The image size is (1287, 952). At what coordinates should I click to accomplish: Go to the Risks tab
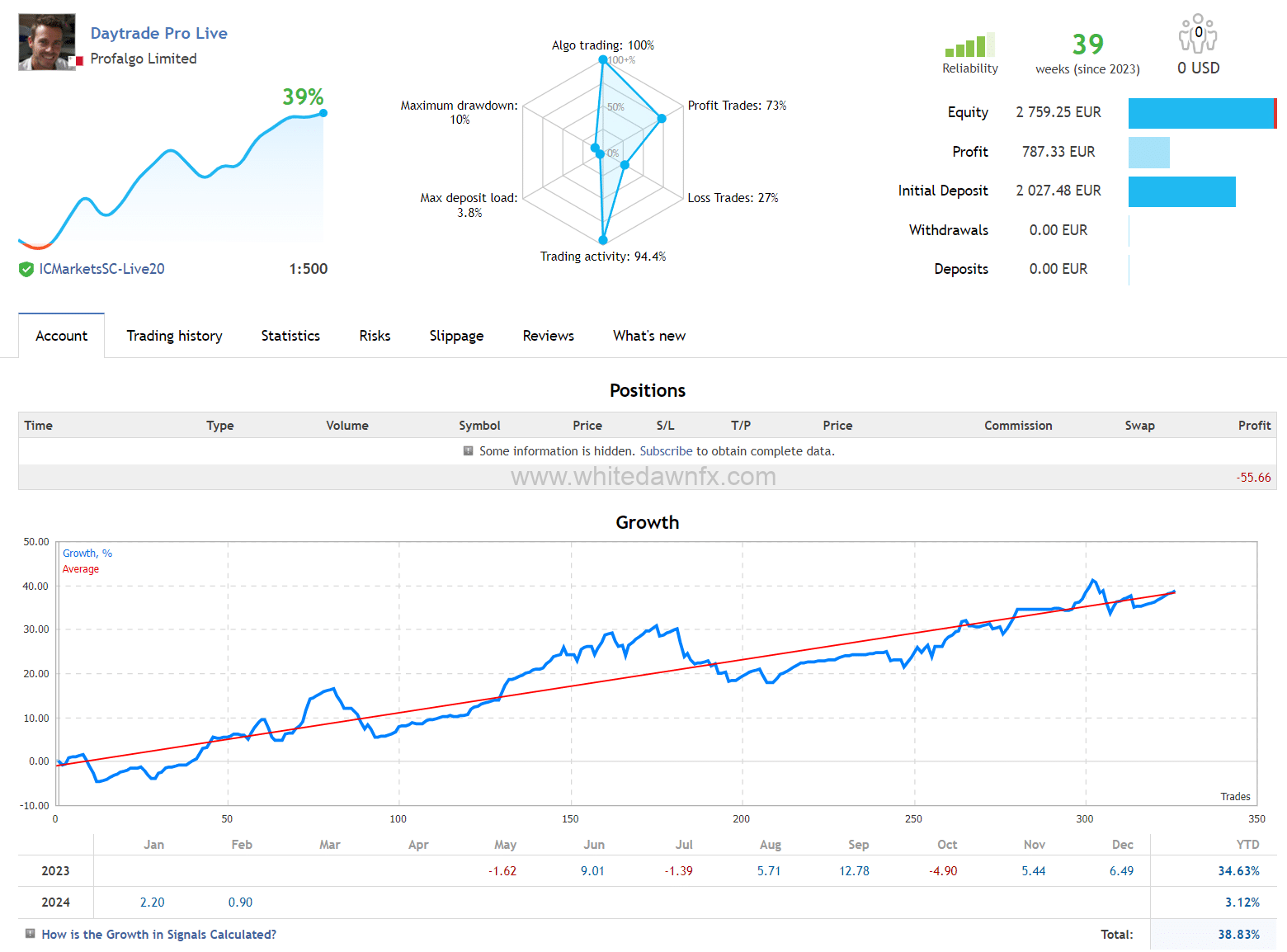click(375, 336)
